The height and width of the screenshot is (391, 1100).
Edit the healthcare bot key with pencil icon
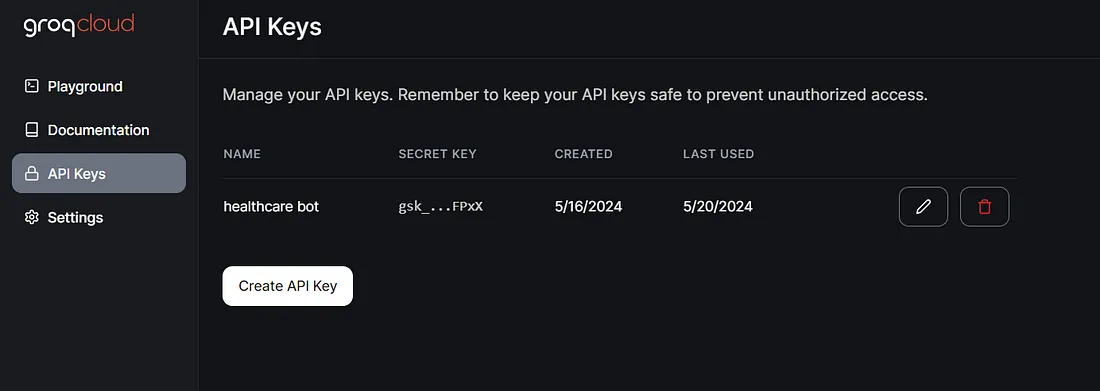coord(923,206)
